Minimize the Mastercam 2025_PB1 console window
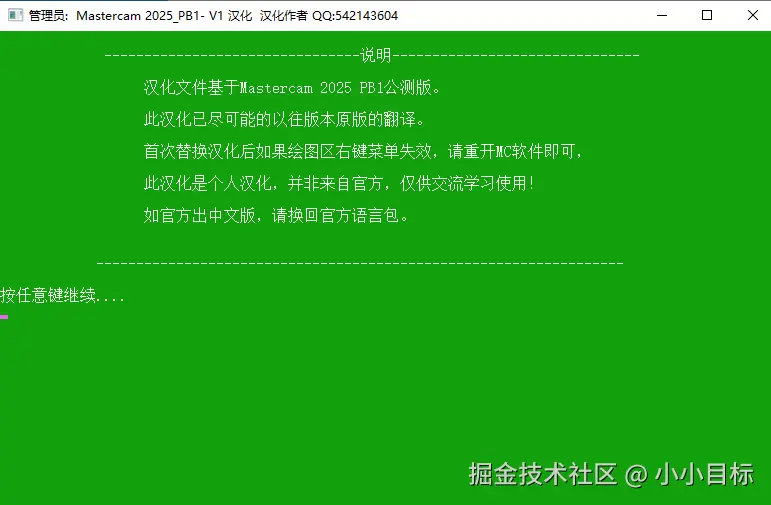771x505 pixels. point(662,15)
